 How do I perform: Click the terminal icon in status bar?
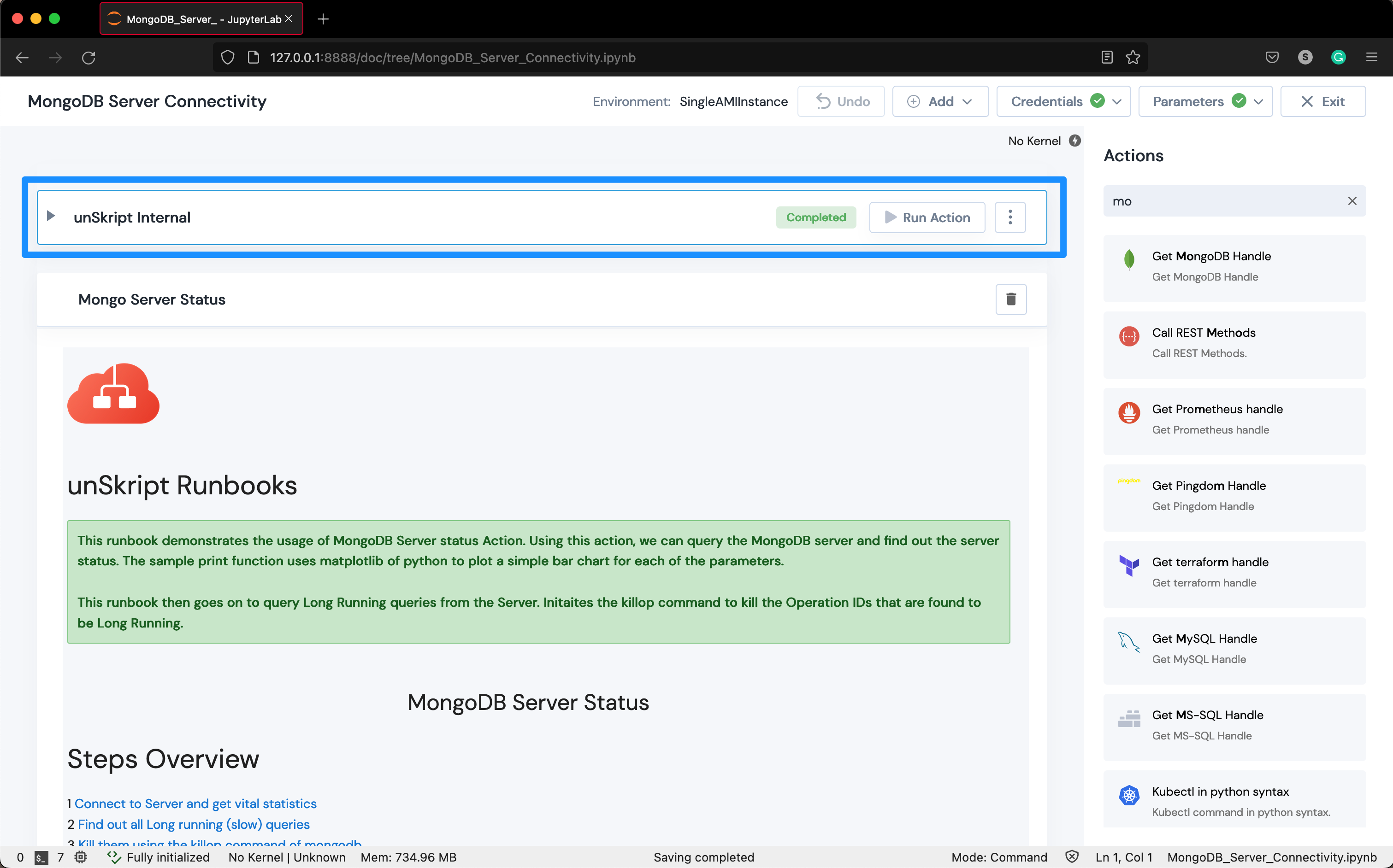[41, 857]
